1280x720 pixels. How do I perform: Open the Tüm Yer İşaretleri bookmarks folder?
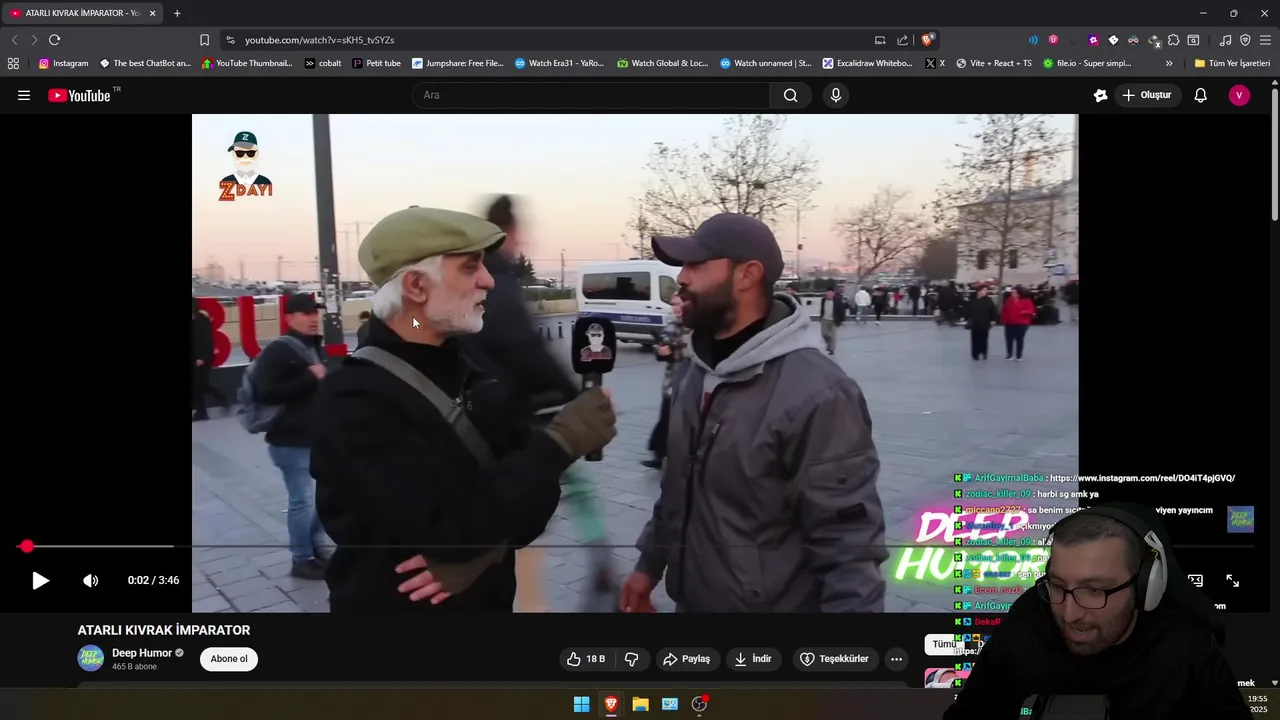1232,63
